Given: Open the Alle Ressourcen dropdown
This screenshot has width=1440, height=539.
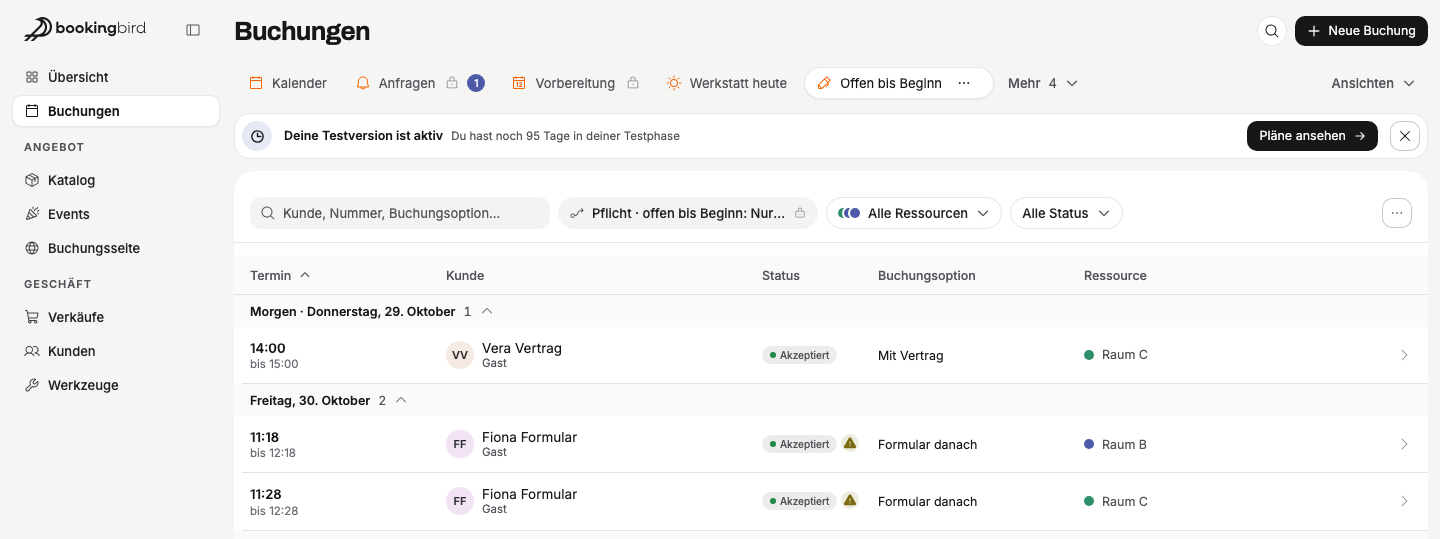Looking at the screenshot, I should 914,213.
